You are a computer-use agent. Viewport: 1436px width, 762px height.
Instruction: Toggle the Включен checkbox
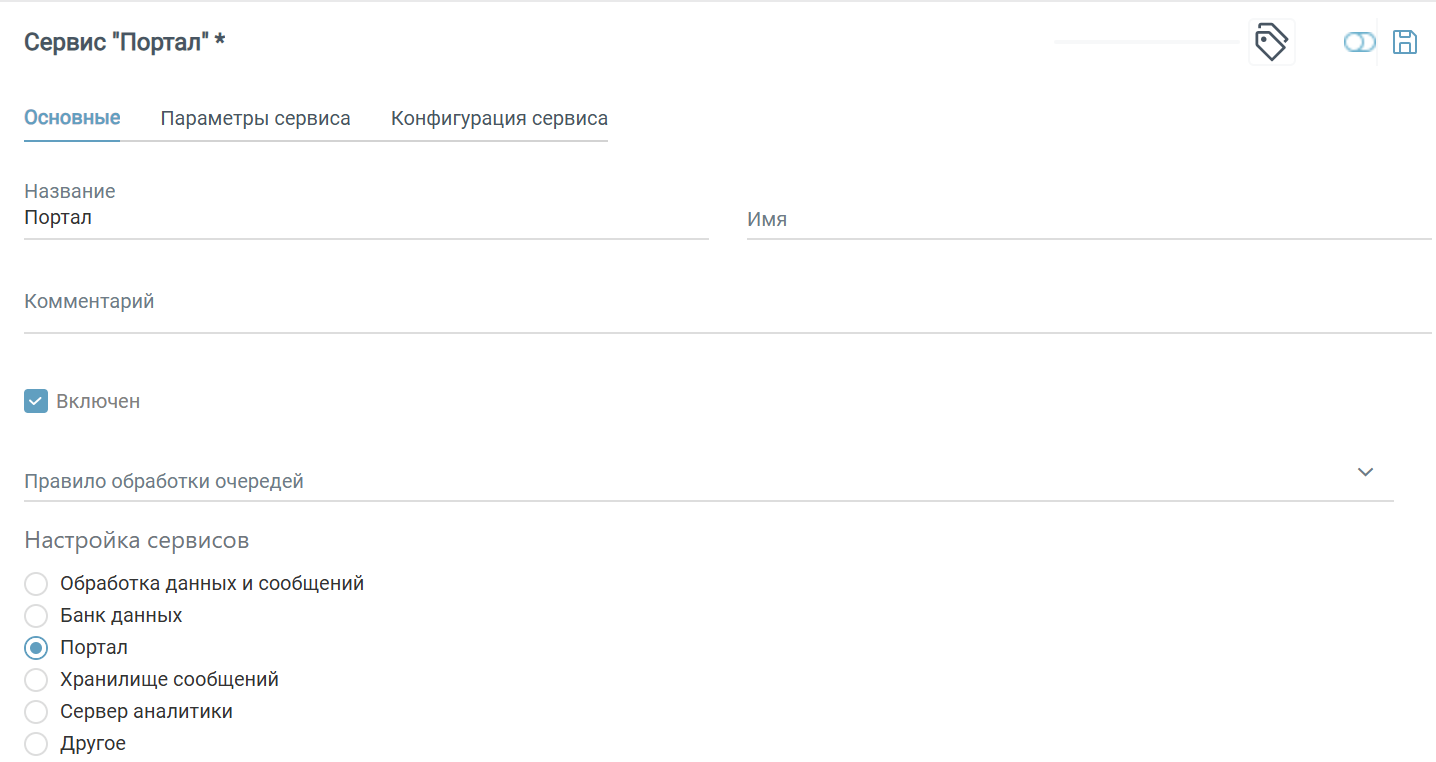pos(36,401)
